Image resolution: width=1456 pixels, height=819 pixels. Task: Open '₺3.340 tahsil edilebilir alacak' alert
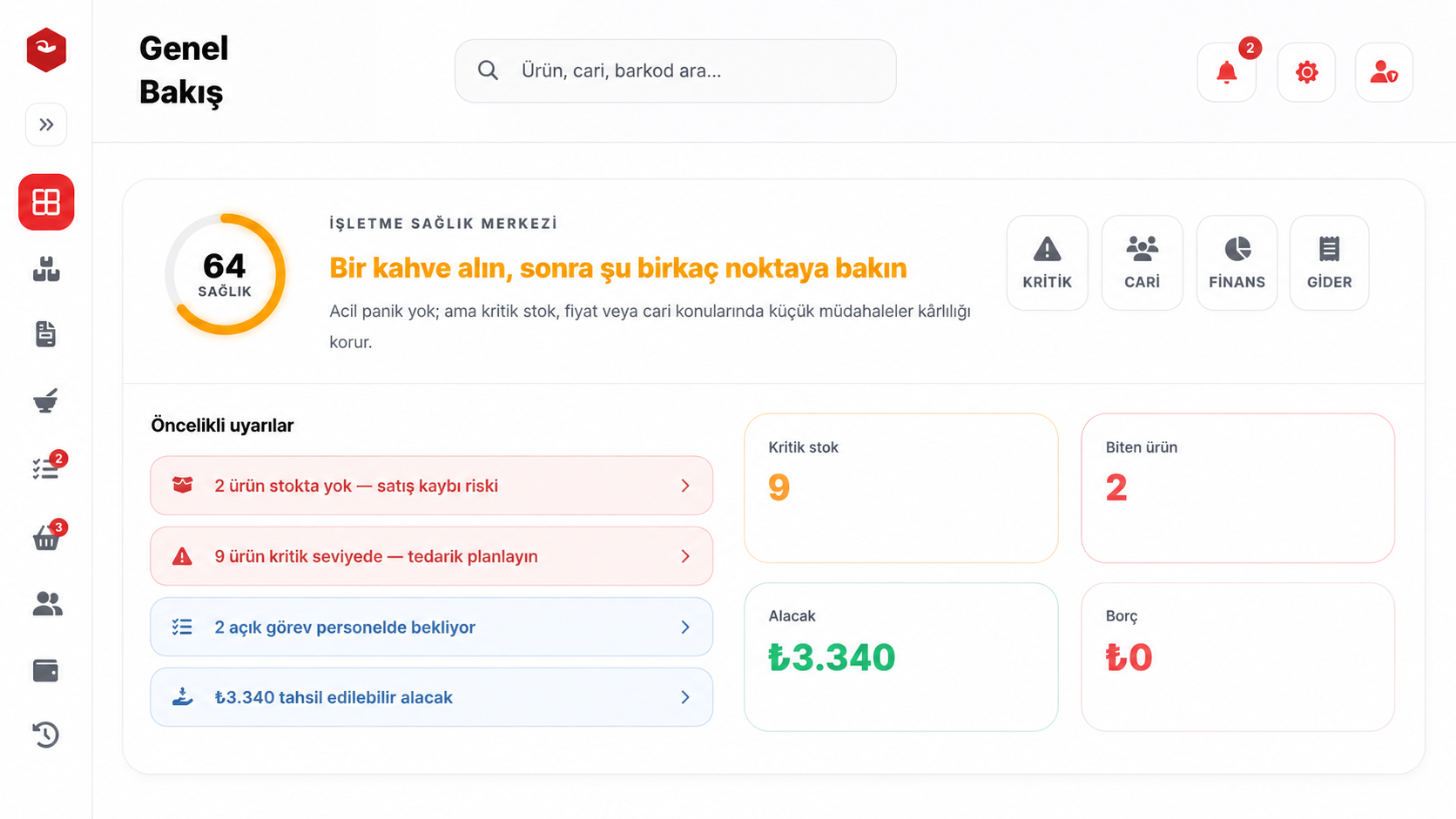(x=432, y=697)
